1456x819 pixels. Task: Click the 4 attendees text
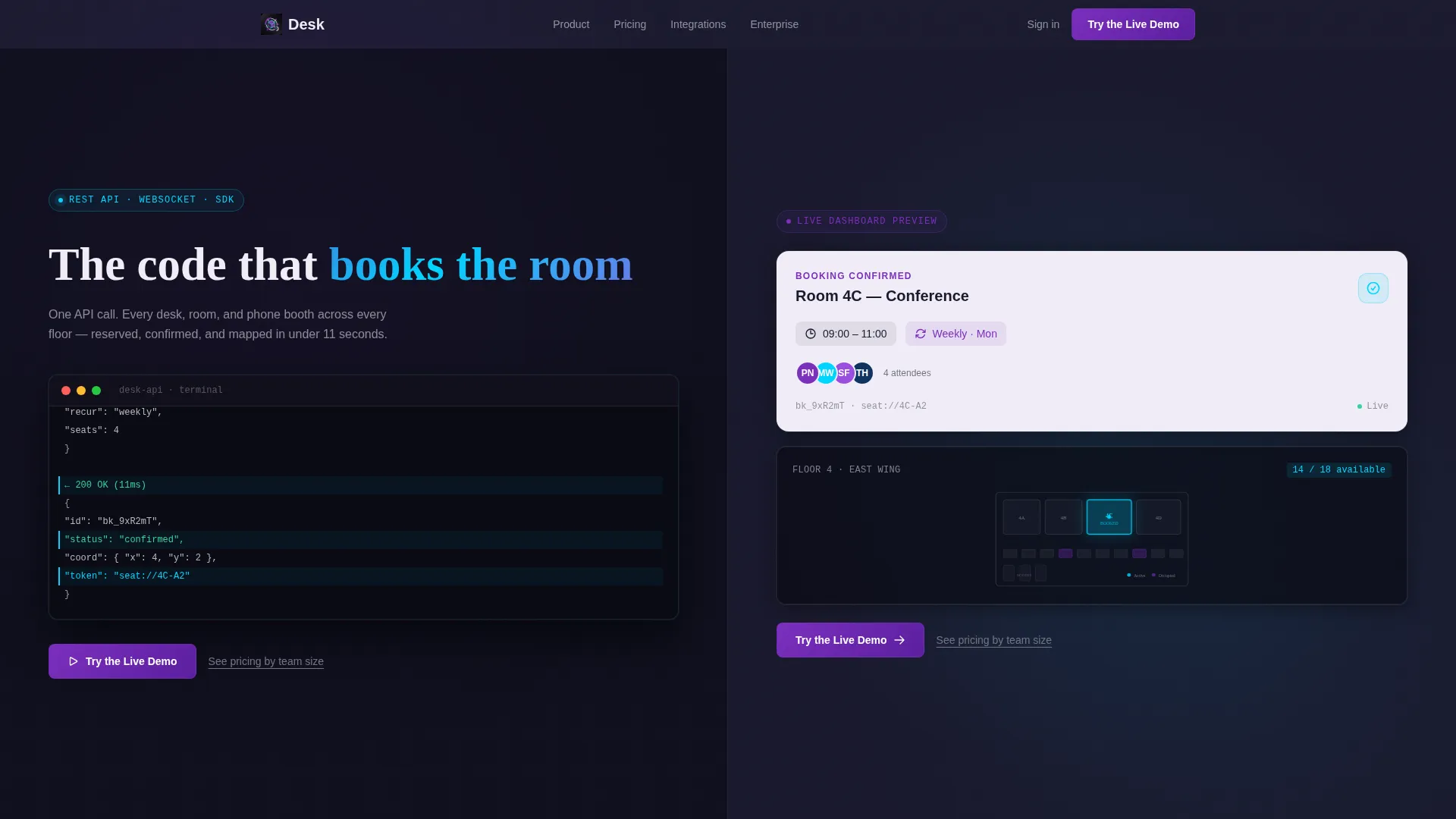coord(907,373)
